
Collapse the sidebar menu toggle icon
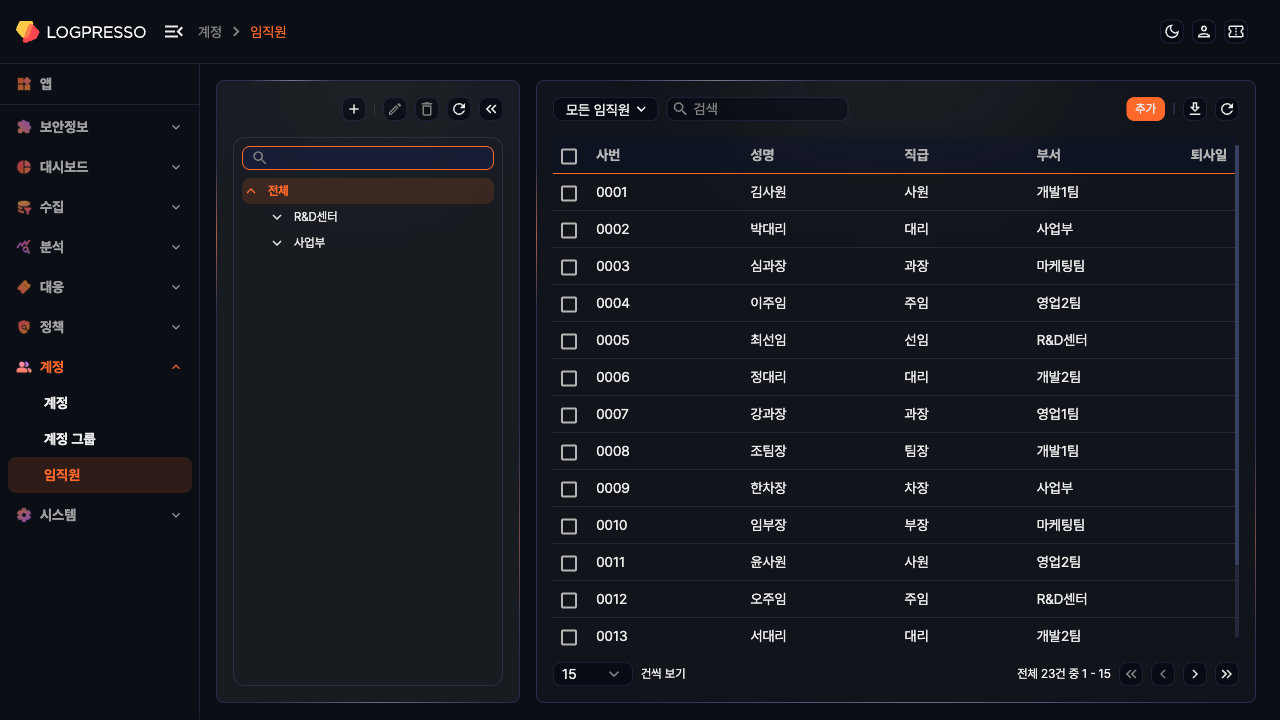coord(173,32)
